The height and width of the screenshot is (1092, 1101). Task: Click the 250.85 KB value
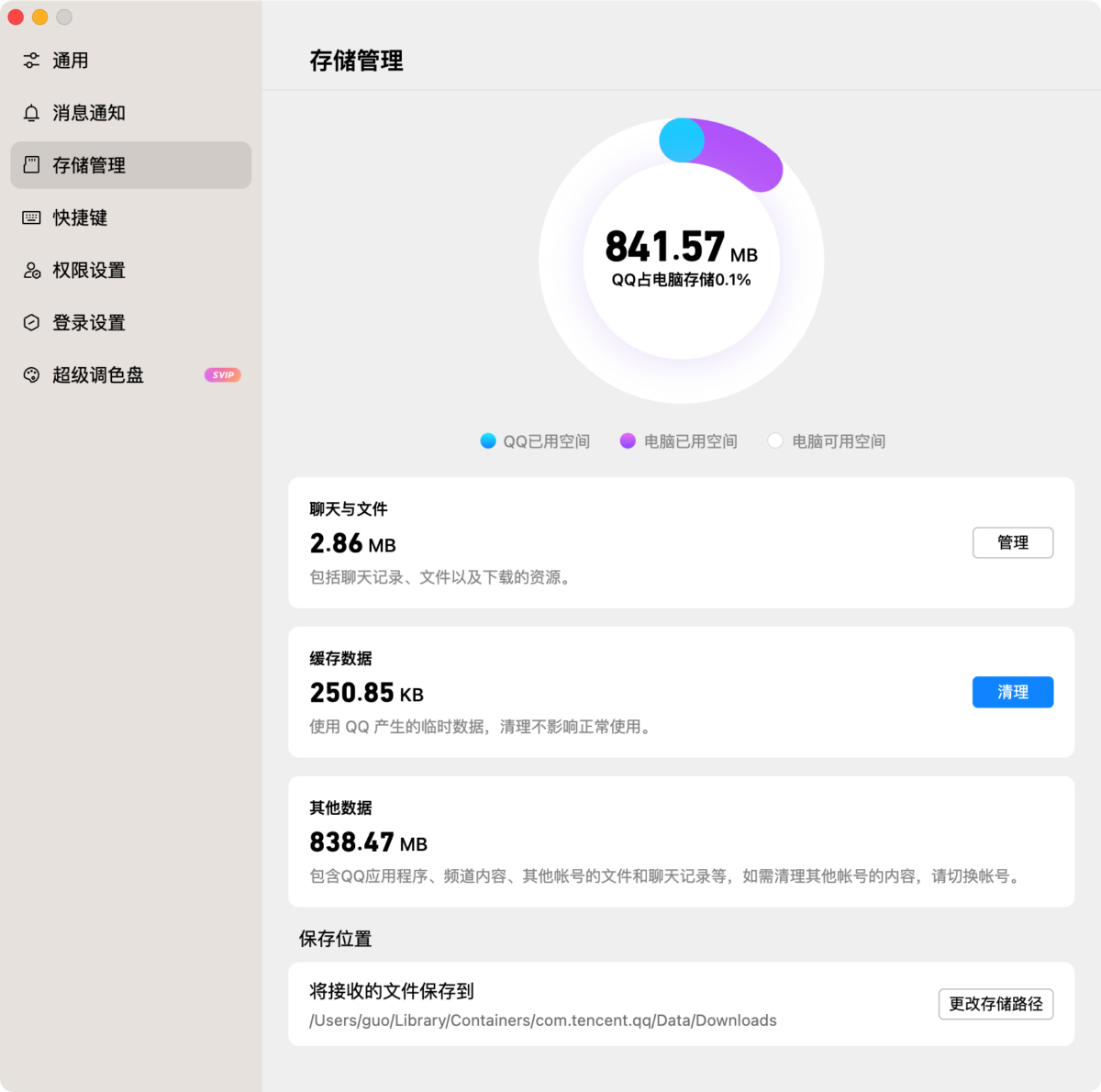366,693
